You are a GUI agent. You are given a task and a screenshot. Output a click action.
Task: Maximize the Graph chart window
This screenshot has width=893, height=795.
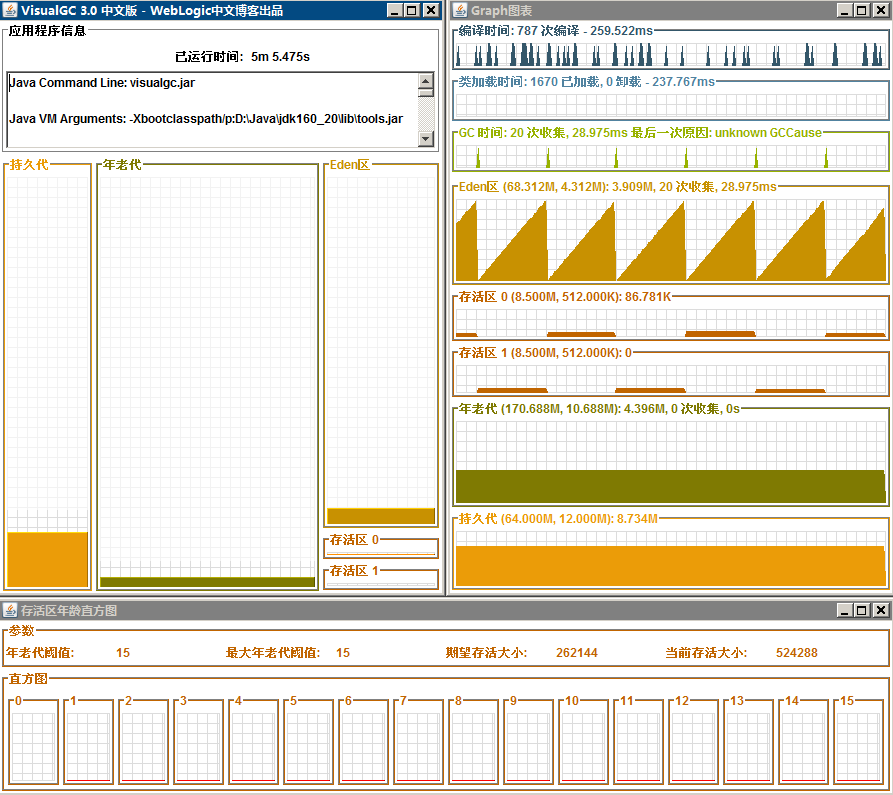pyautogui.click(x=862, y=10)
